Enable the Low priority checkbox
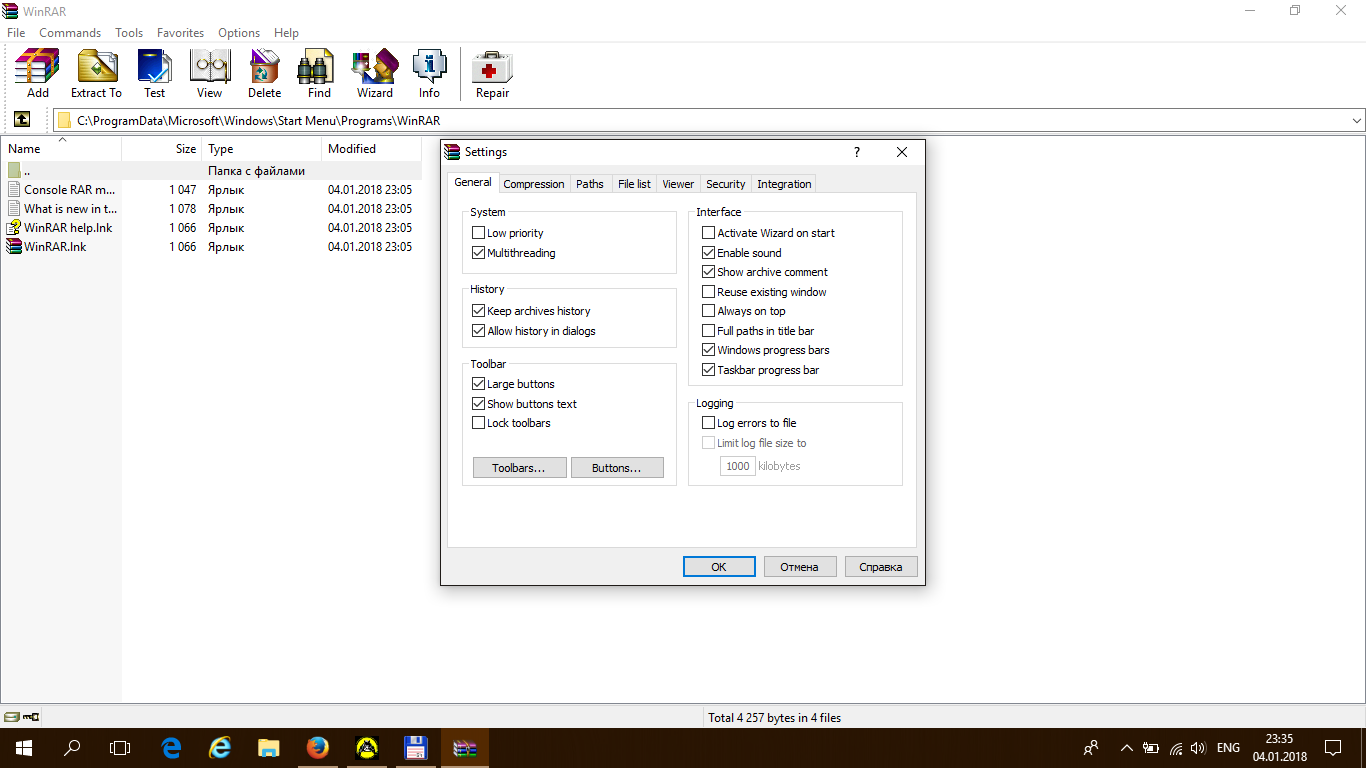The height and width of the screenshot is (768, 1366). pyautogui.click(x=478, y=232)
